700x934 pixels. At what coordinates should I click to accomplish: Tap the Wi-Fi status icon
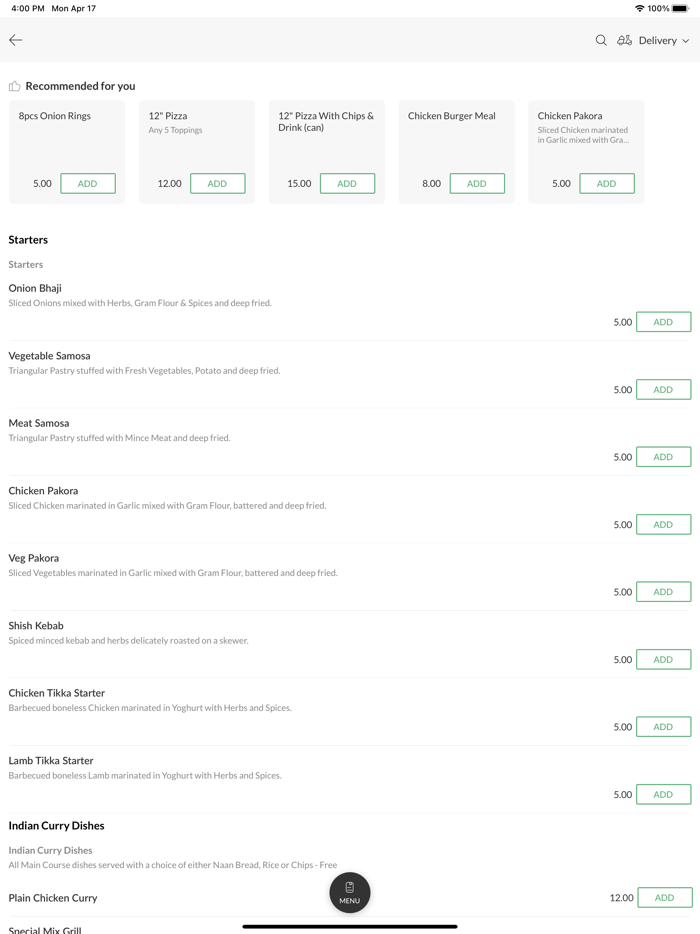(639, 8)
